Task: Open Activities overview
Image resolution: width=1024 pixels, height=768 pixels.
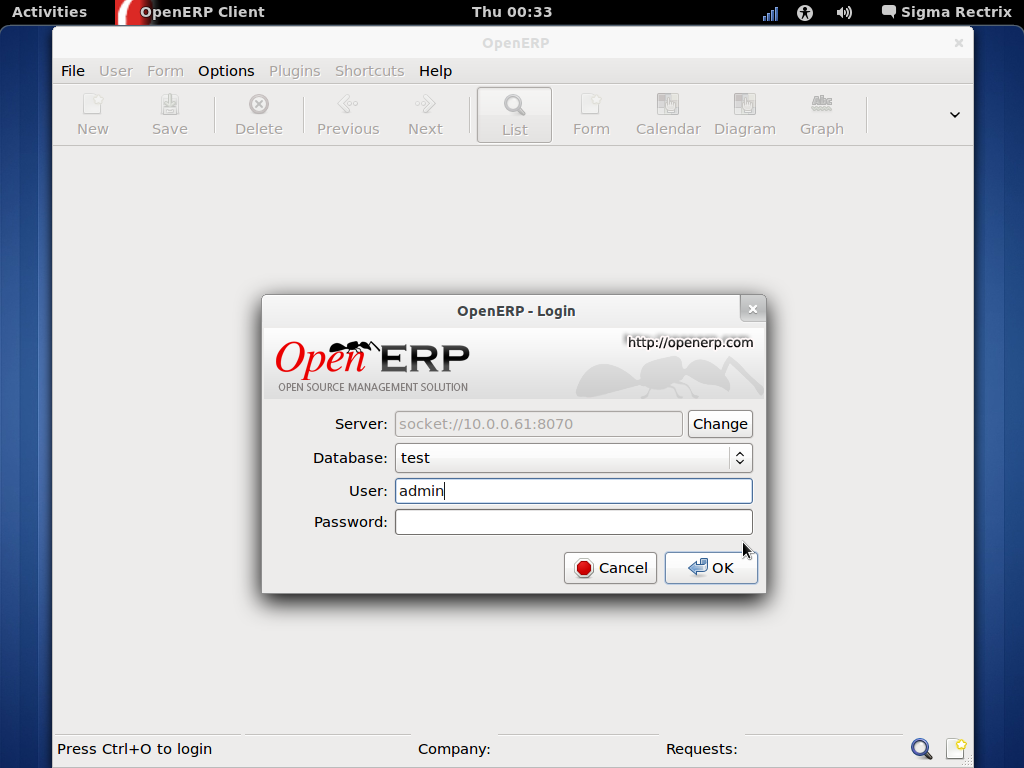Action: tap(50, 12)
